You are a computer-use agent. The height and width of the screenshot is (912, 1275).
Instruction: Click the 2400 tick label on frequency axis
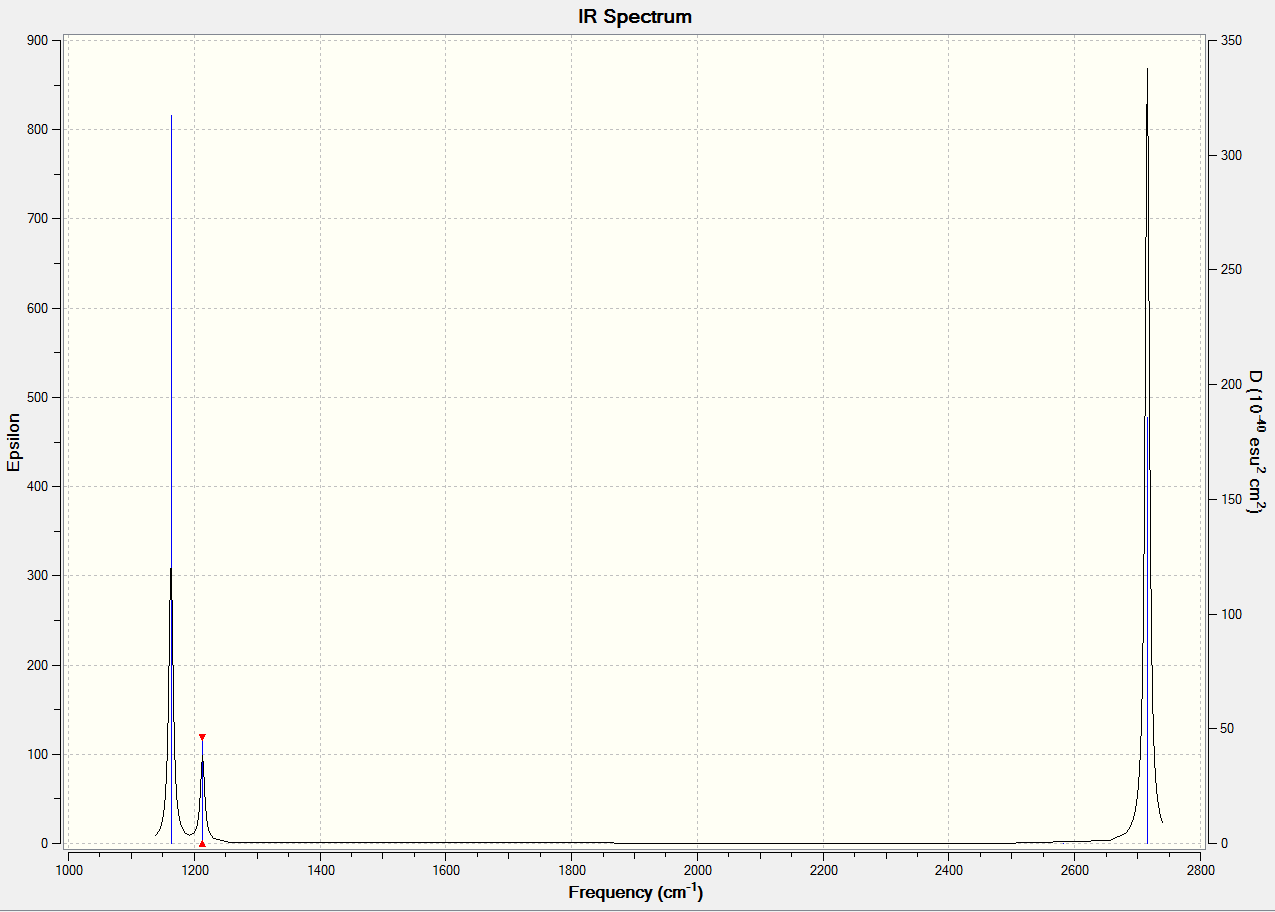pyautogui.click(x=949, y=870)
